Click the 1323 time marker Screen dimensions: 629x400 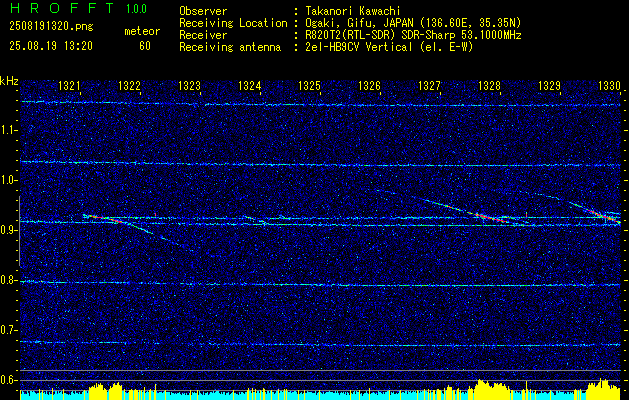(x=189, y=85)
